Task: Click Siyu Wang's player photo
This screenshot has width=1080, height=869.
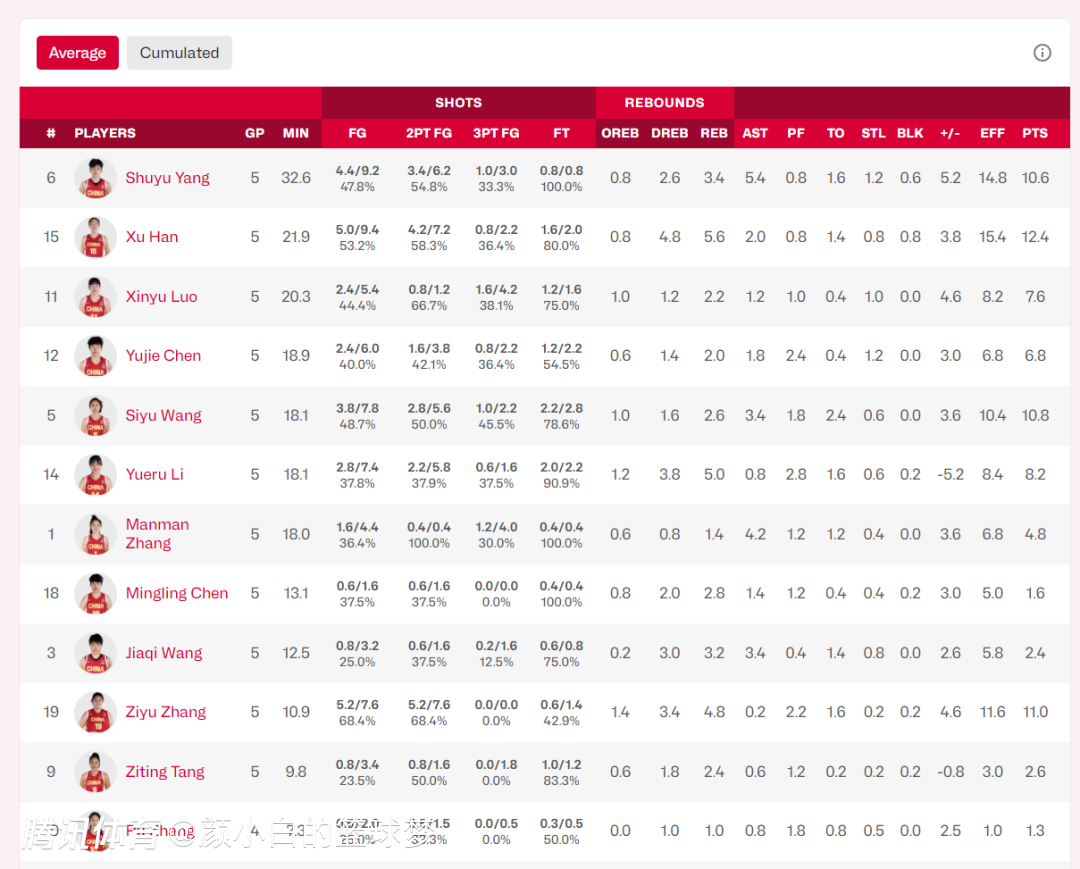Action: click(95, 415)
